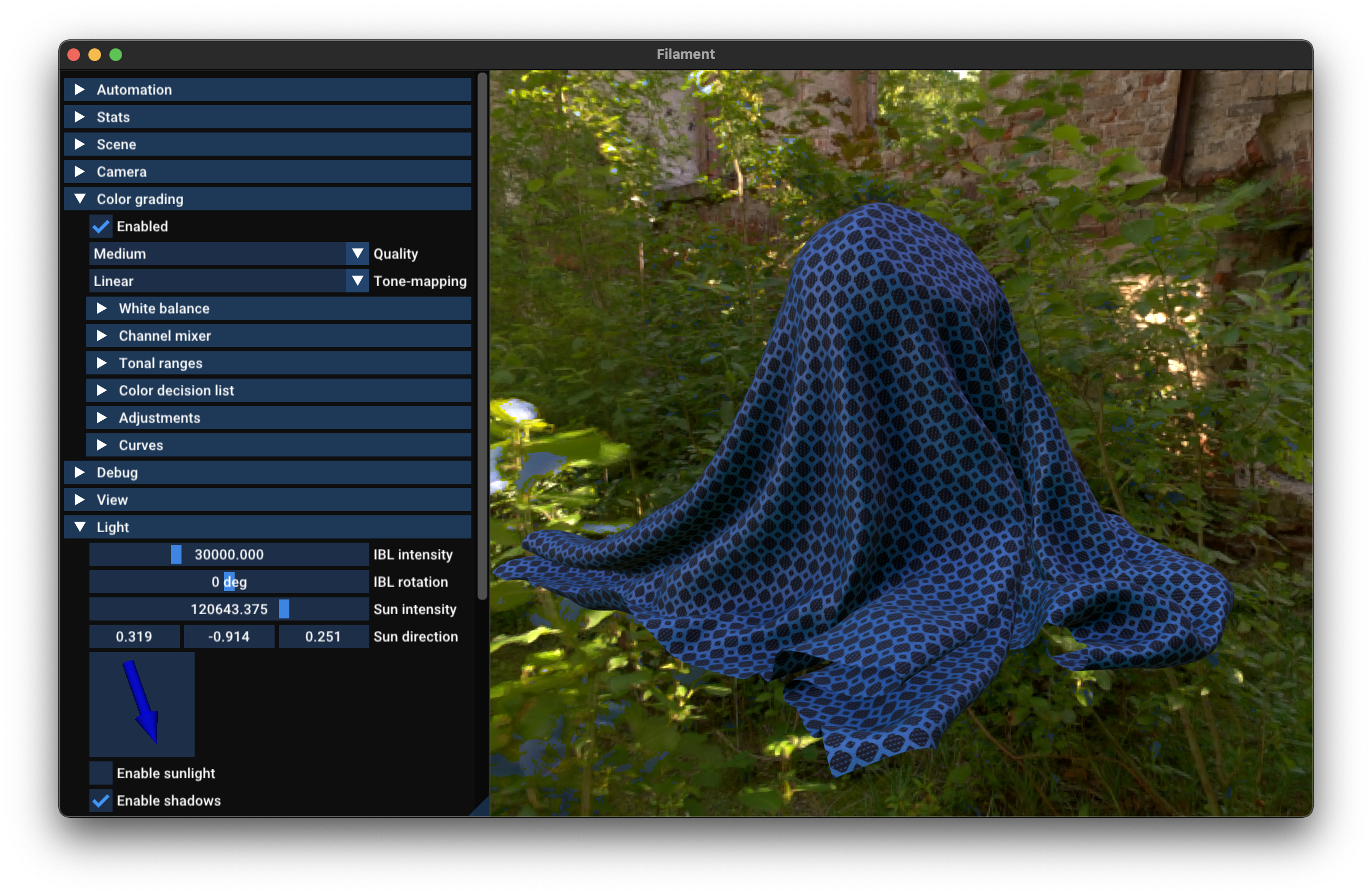Image resolution: width=1372 pixels, height=895 pixels.
Task: Expand the View section arrow
Action: (80, 500)
